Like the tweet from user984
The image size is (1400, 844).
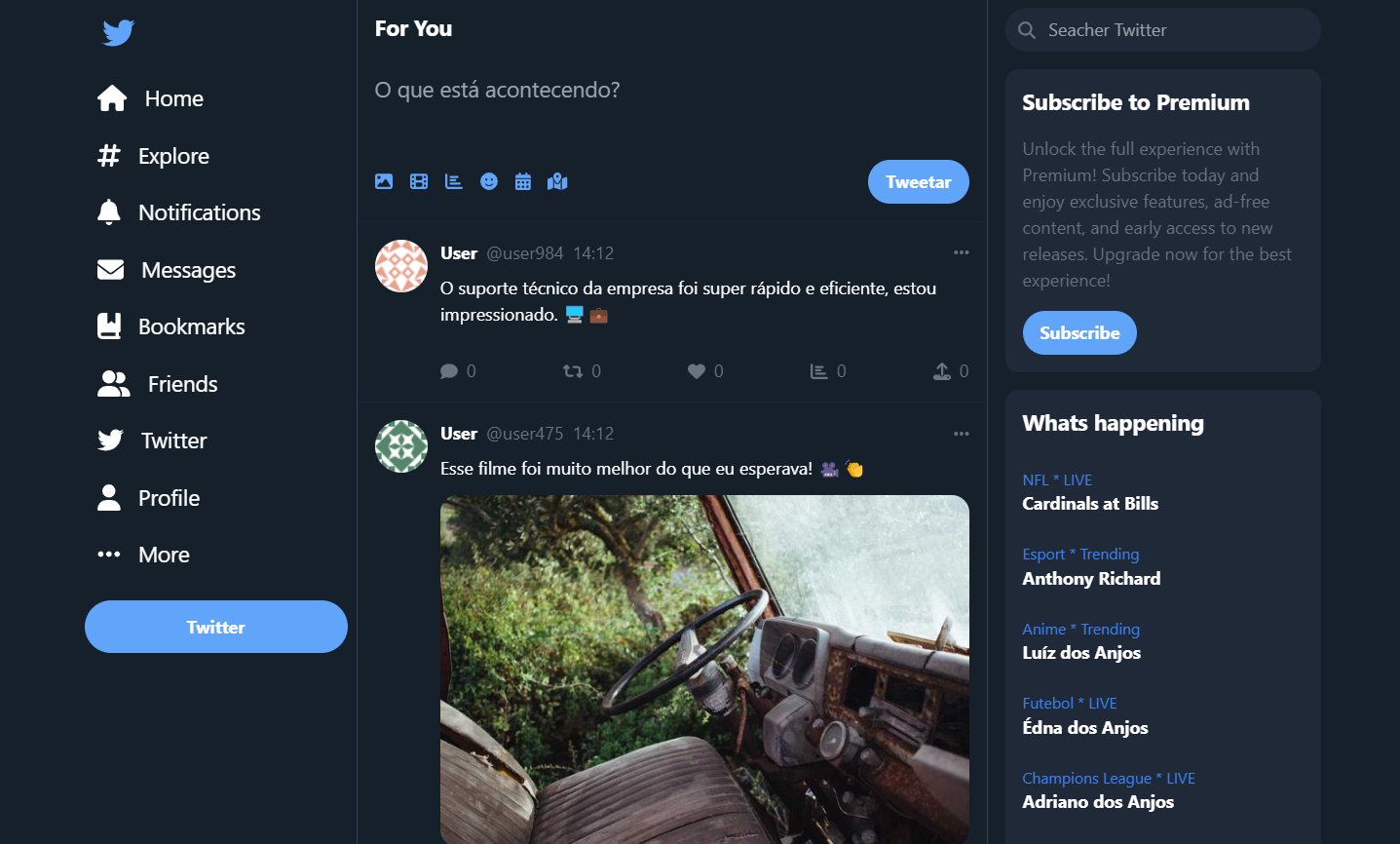point(697,371)
